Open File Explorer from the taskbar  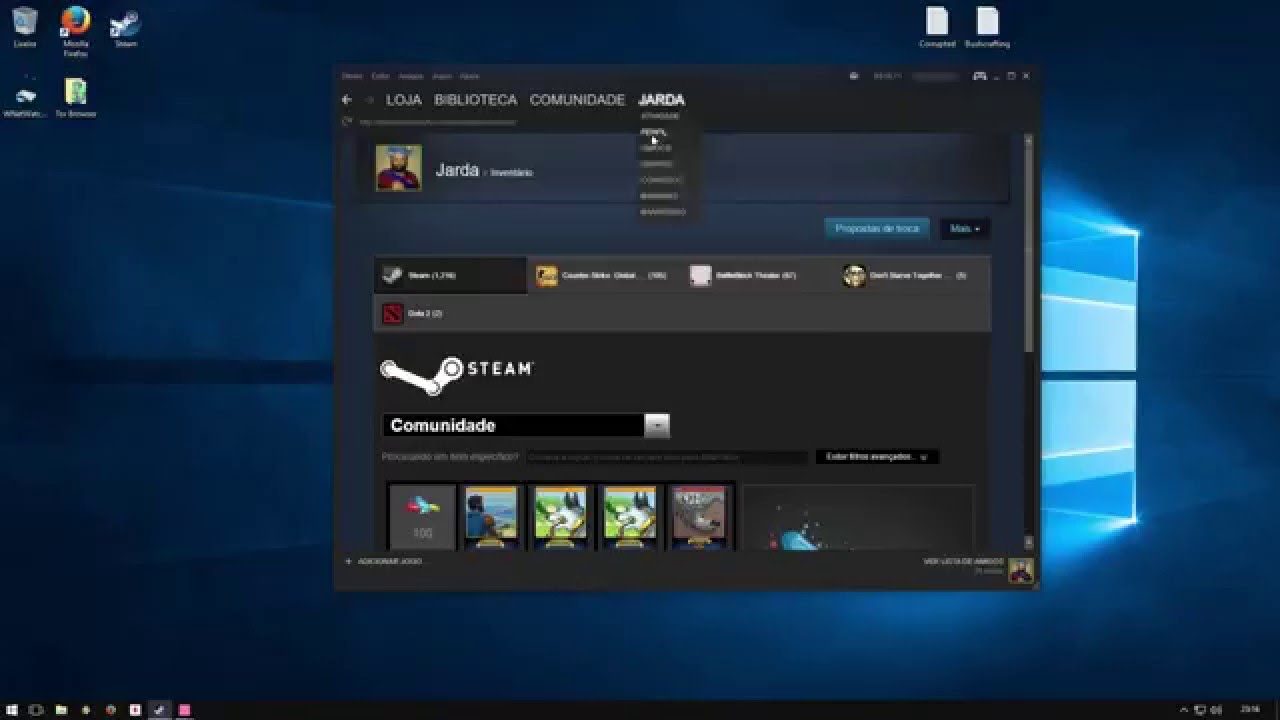click(x=61, y=710)
